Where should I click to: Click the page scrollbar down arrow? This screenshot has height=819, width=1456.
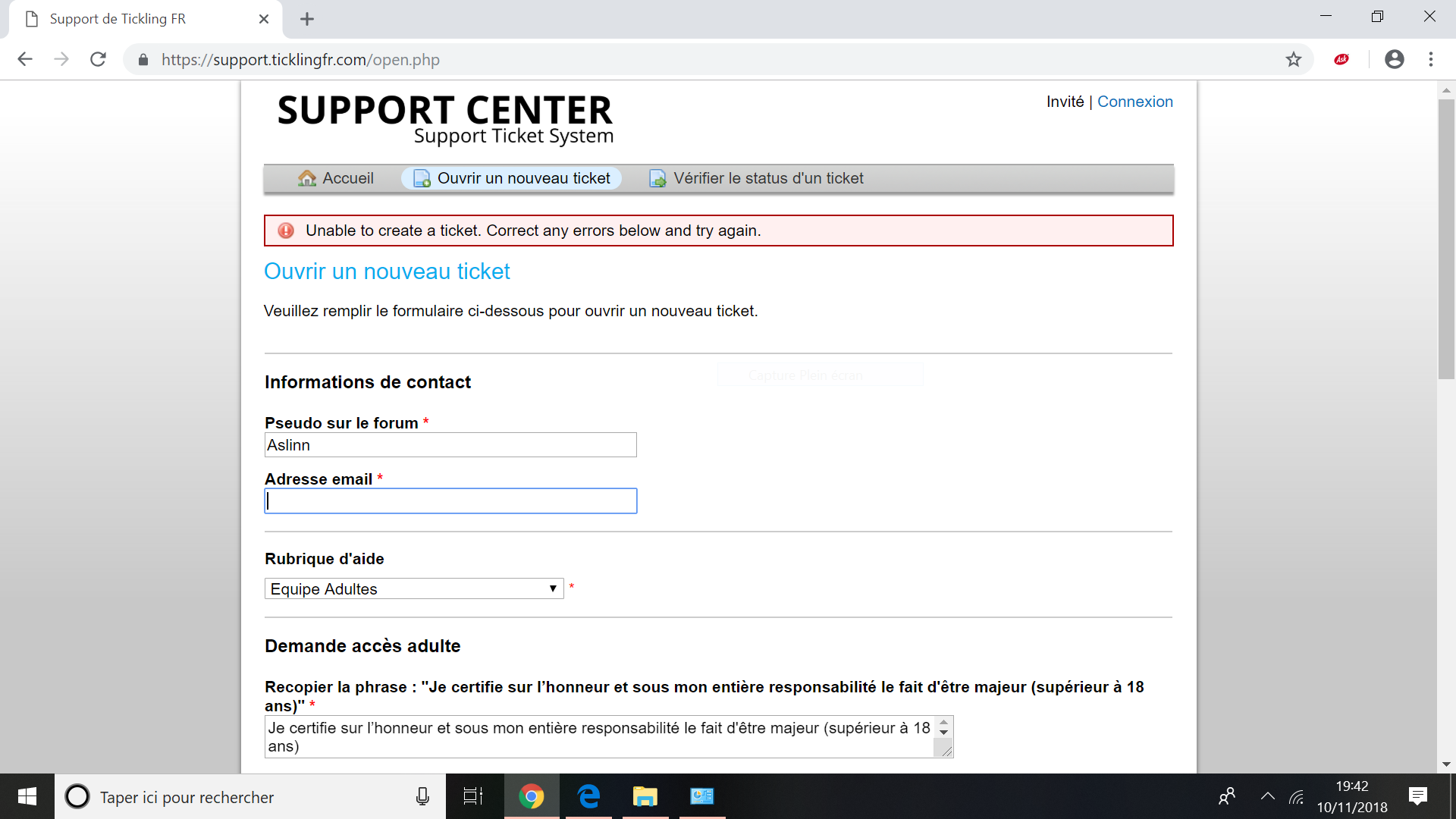click(x=1446, y=764)
